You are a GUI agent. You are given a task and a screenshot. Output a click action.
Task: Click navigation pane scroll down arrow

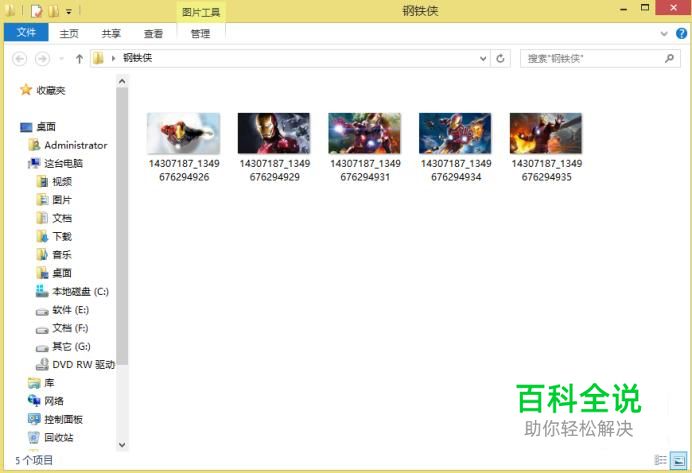[x=122, y=445]
